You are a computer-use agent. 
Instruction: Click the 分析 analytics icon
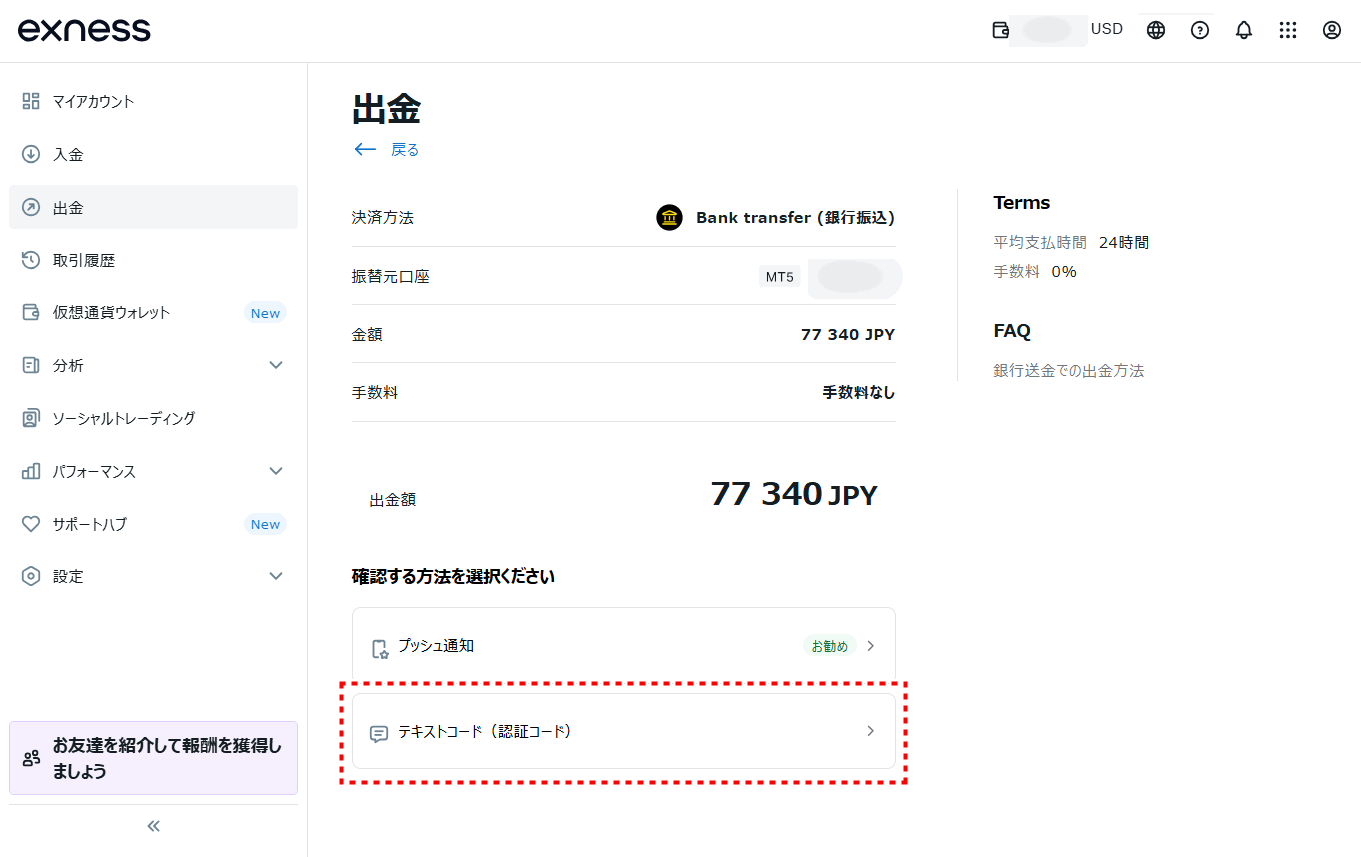coord(31,365)
